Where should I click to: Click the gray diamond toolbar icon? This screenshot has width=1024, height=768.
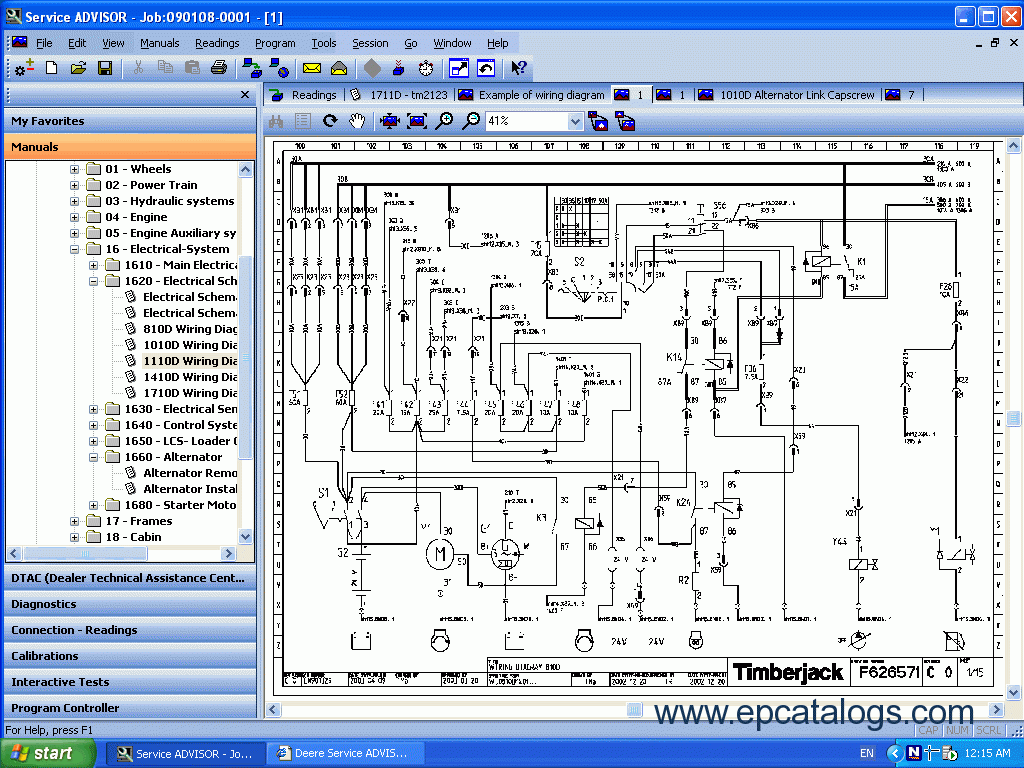pyautogui.click(x=372, y=67)
